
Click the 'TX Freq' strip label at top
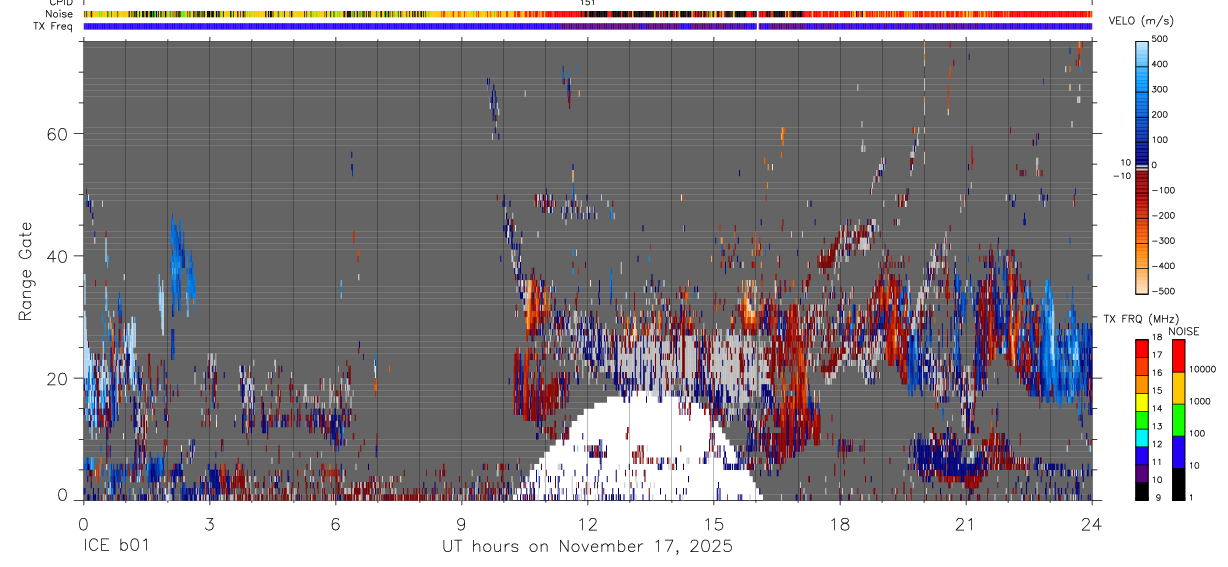click(x=54, y=26)
